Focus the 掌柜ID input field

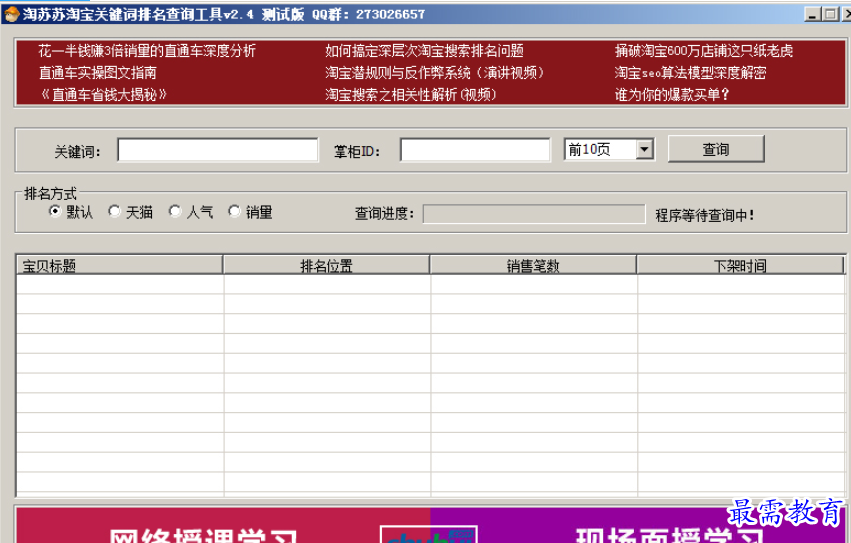coord(475,150)
